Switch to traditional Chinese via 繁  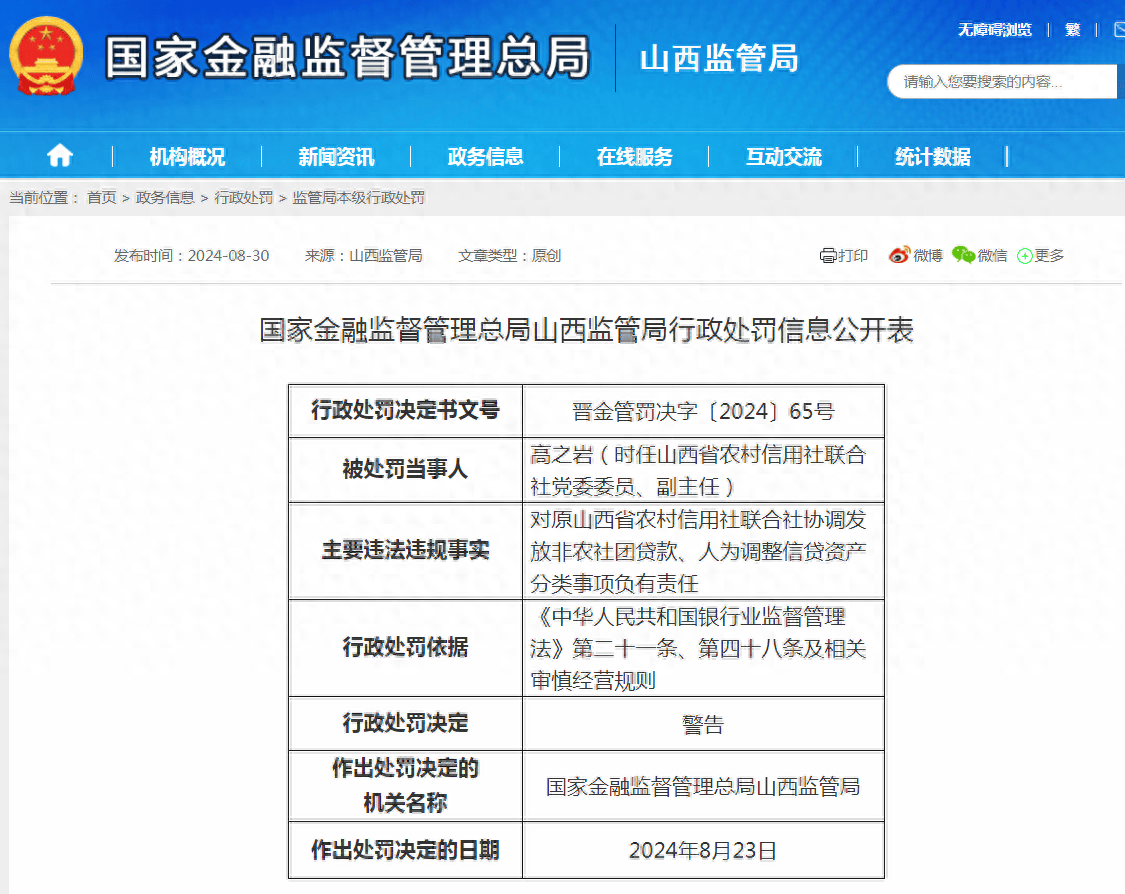point(1073,29)
